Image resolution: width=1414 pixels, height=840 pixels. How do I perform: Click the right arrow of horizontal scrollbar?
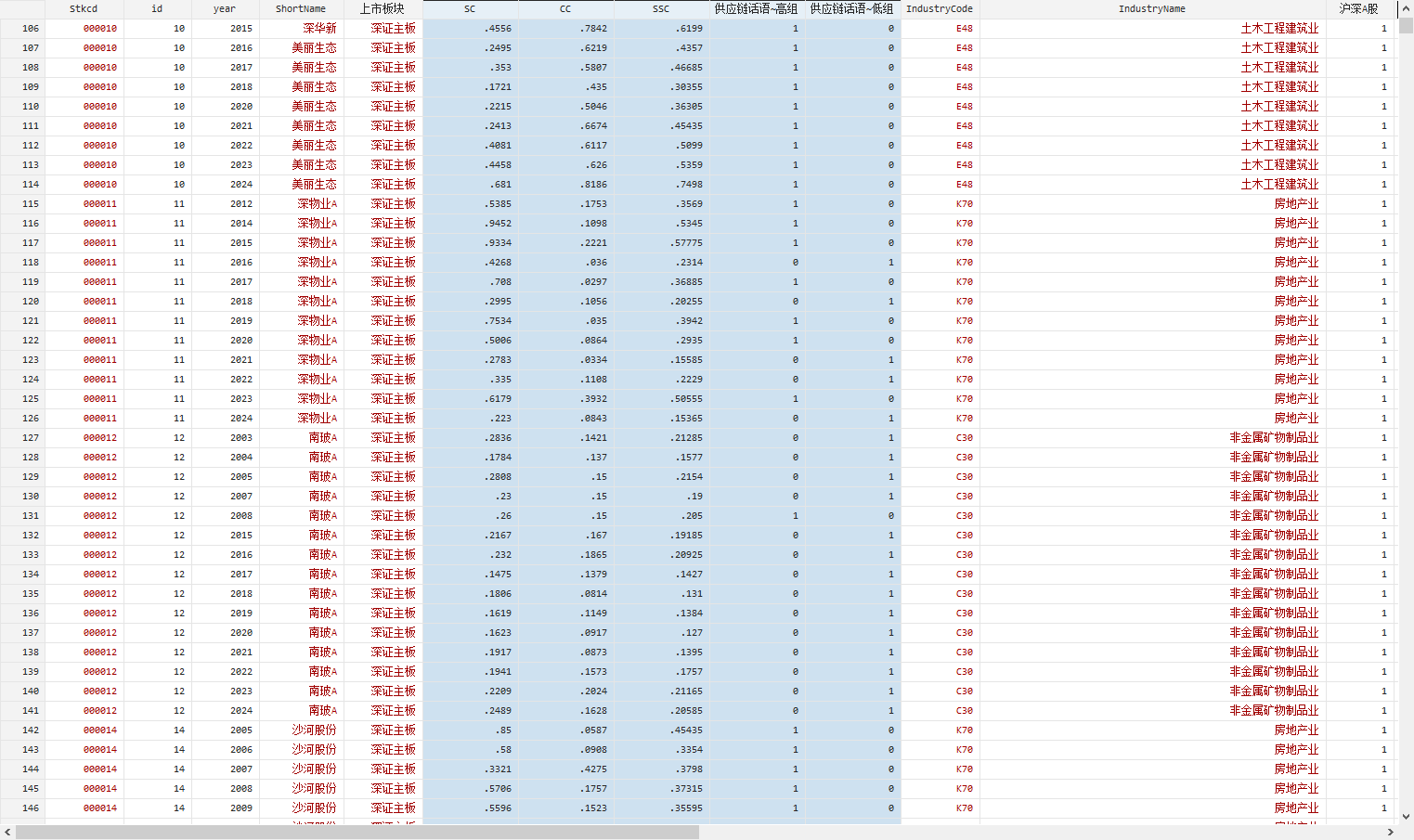tap(1390, 833)
